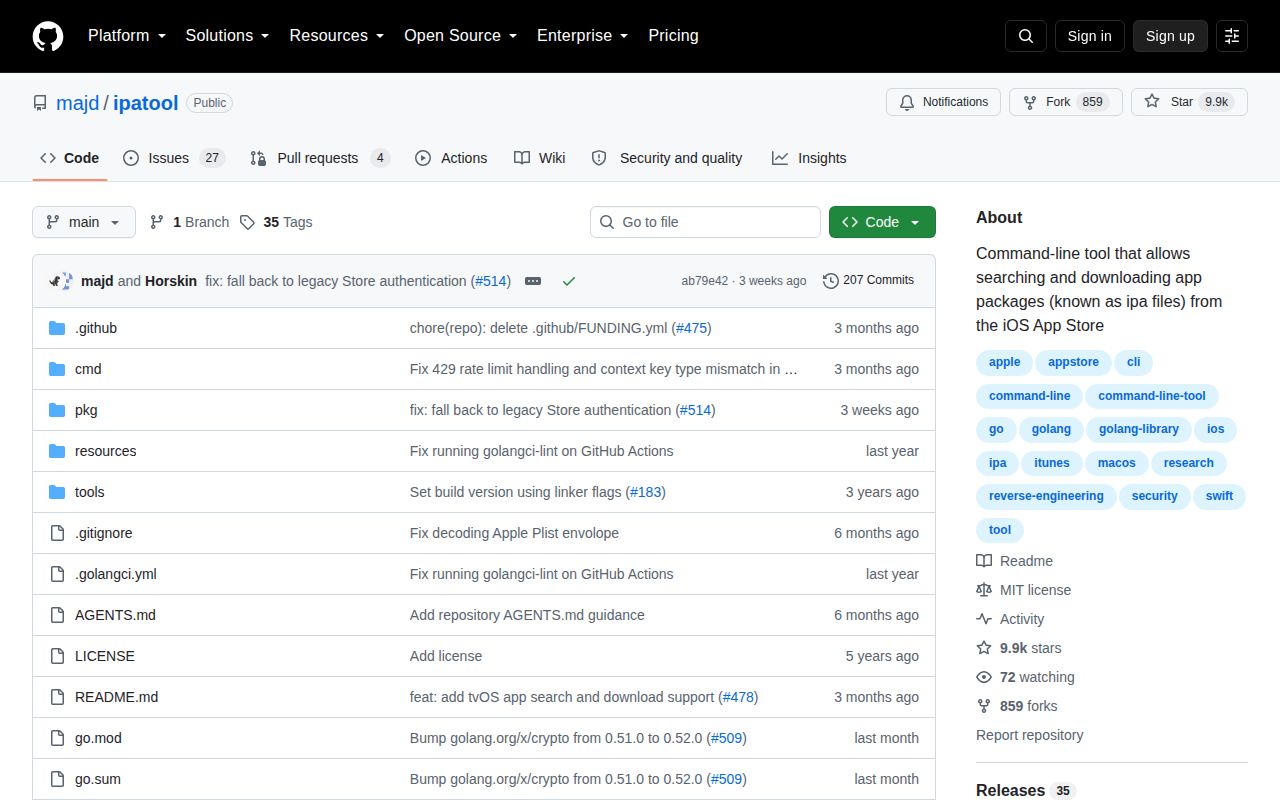Expand the Open Source header menu
The image size is (1280, 800).
[x=460, y=36]
